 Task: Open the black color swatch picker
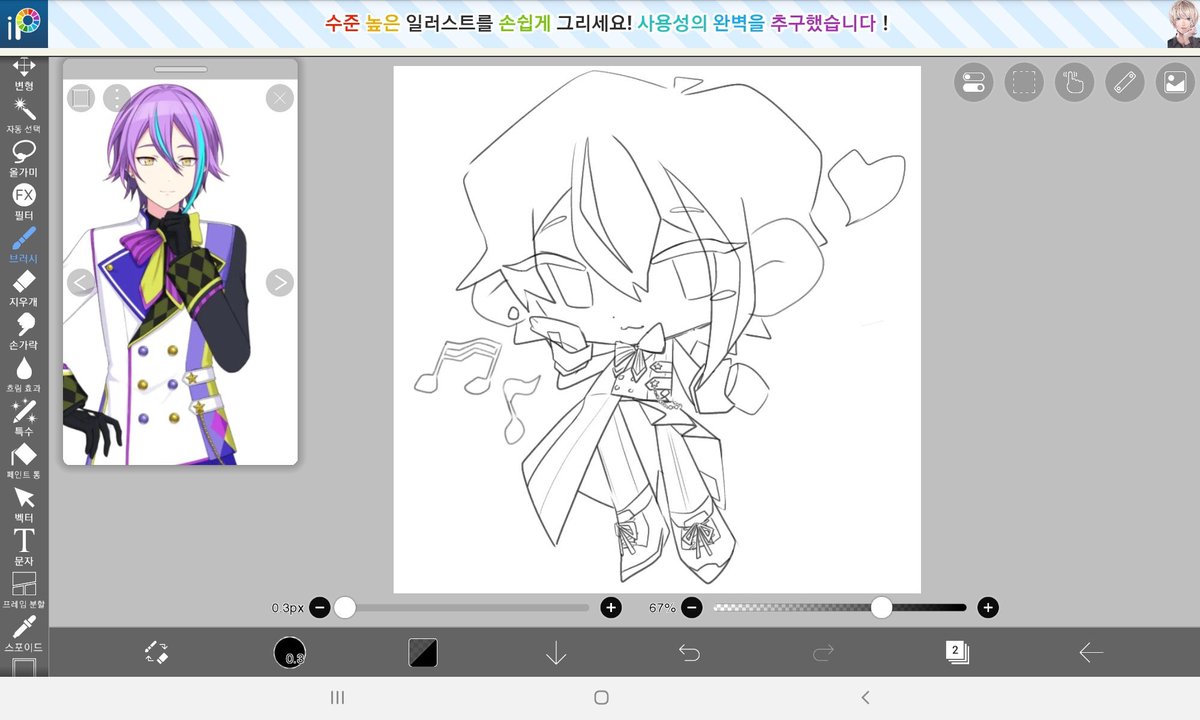pyautogui.click(x=423, y=653)
